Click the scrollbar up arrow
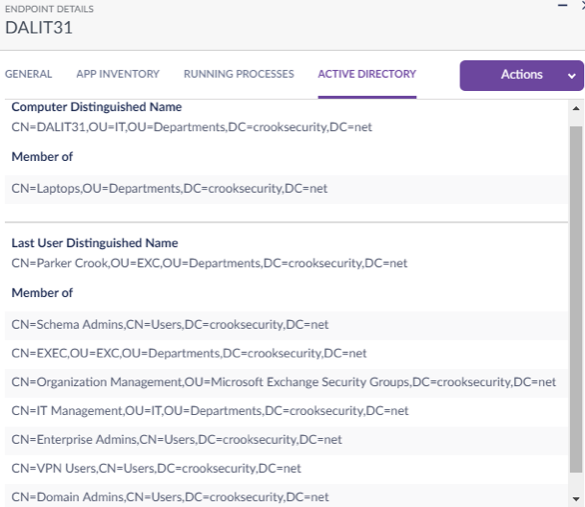The image size is (585, 507). 576,108
